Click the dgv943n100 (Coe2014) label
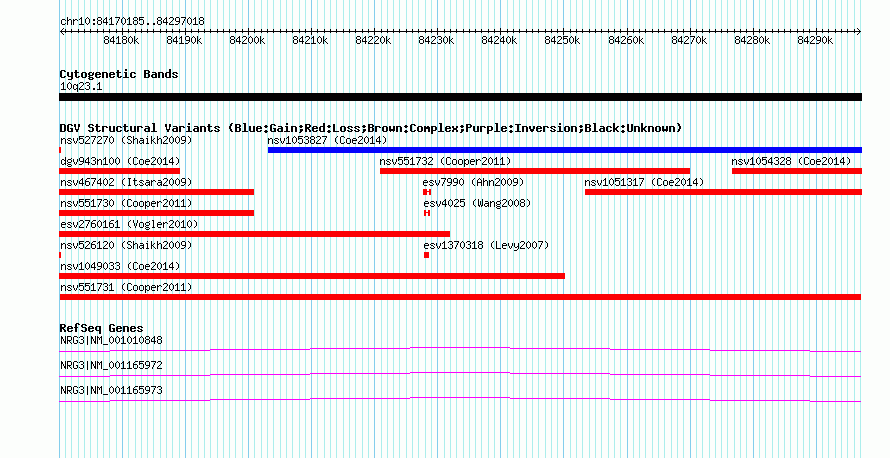 [x=120, y=161]
